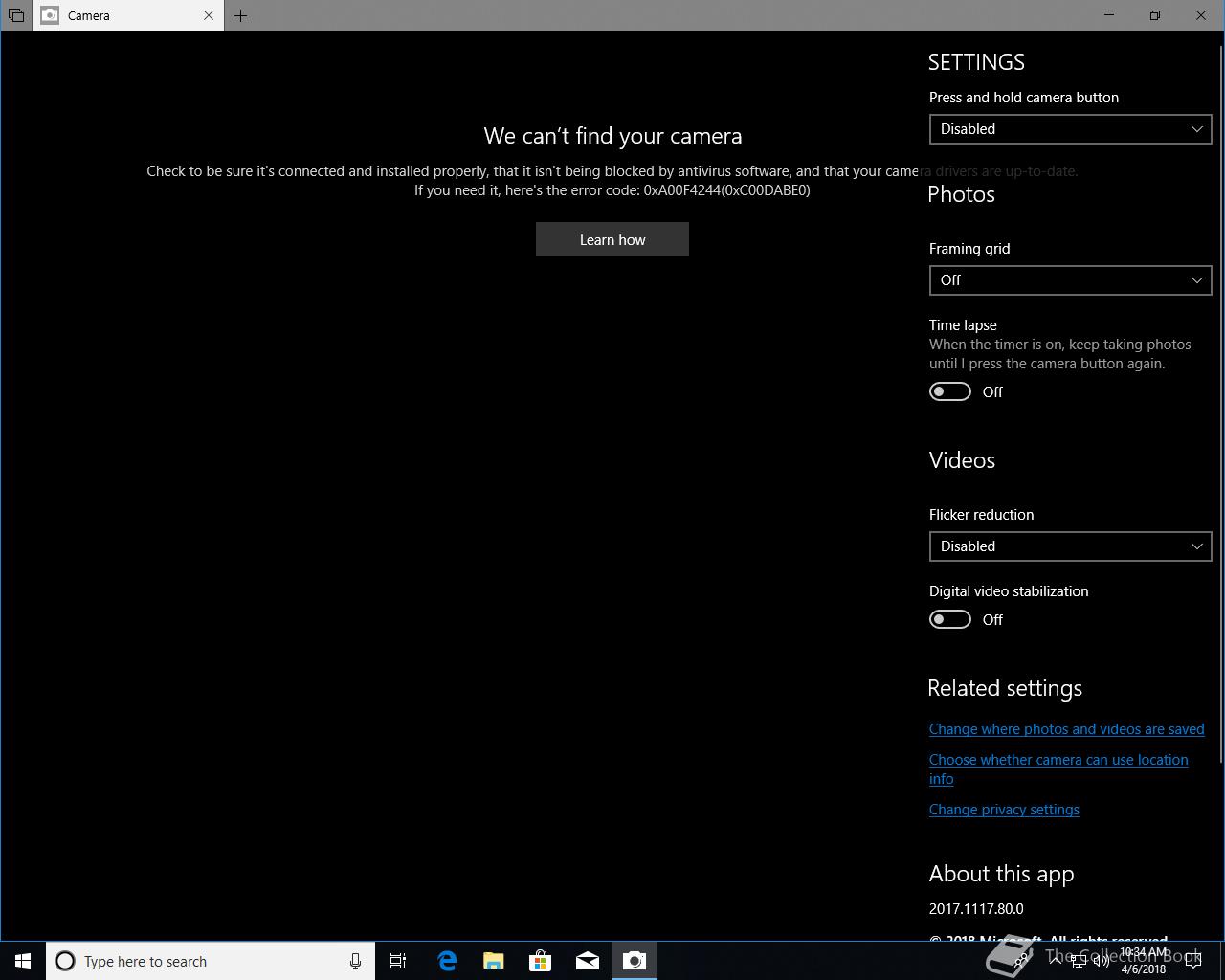Open File Explorer from taskbar
The image size is (1225, 980).
coord(494,961)
